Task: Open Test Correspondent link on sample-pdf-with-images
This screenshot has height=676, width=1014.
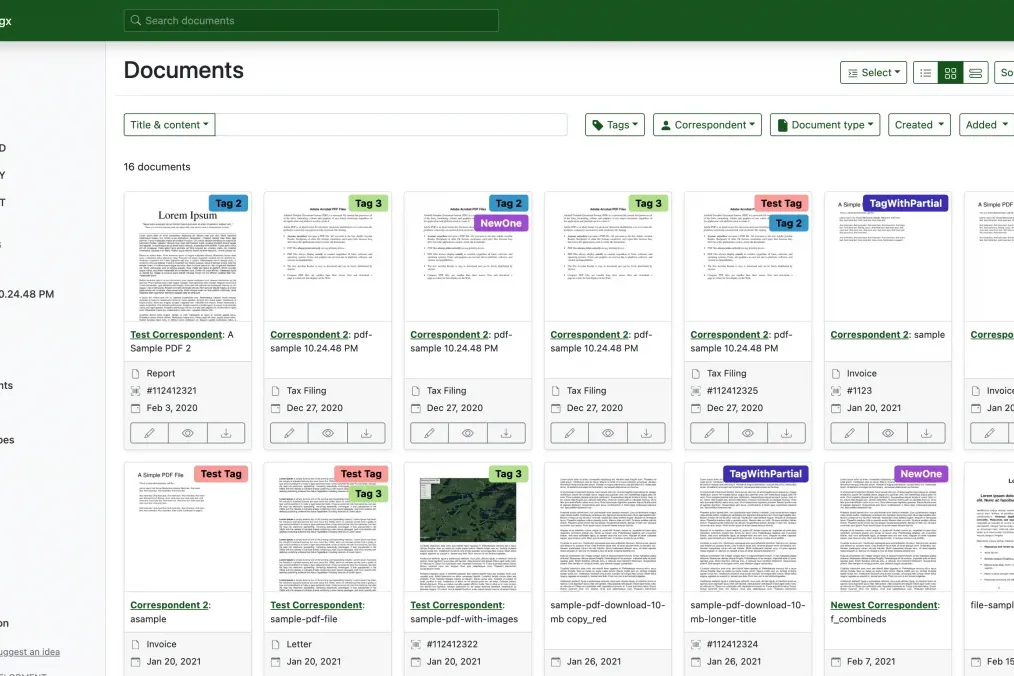Action: point(457,605)
